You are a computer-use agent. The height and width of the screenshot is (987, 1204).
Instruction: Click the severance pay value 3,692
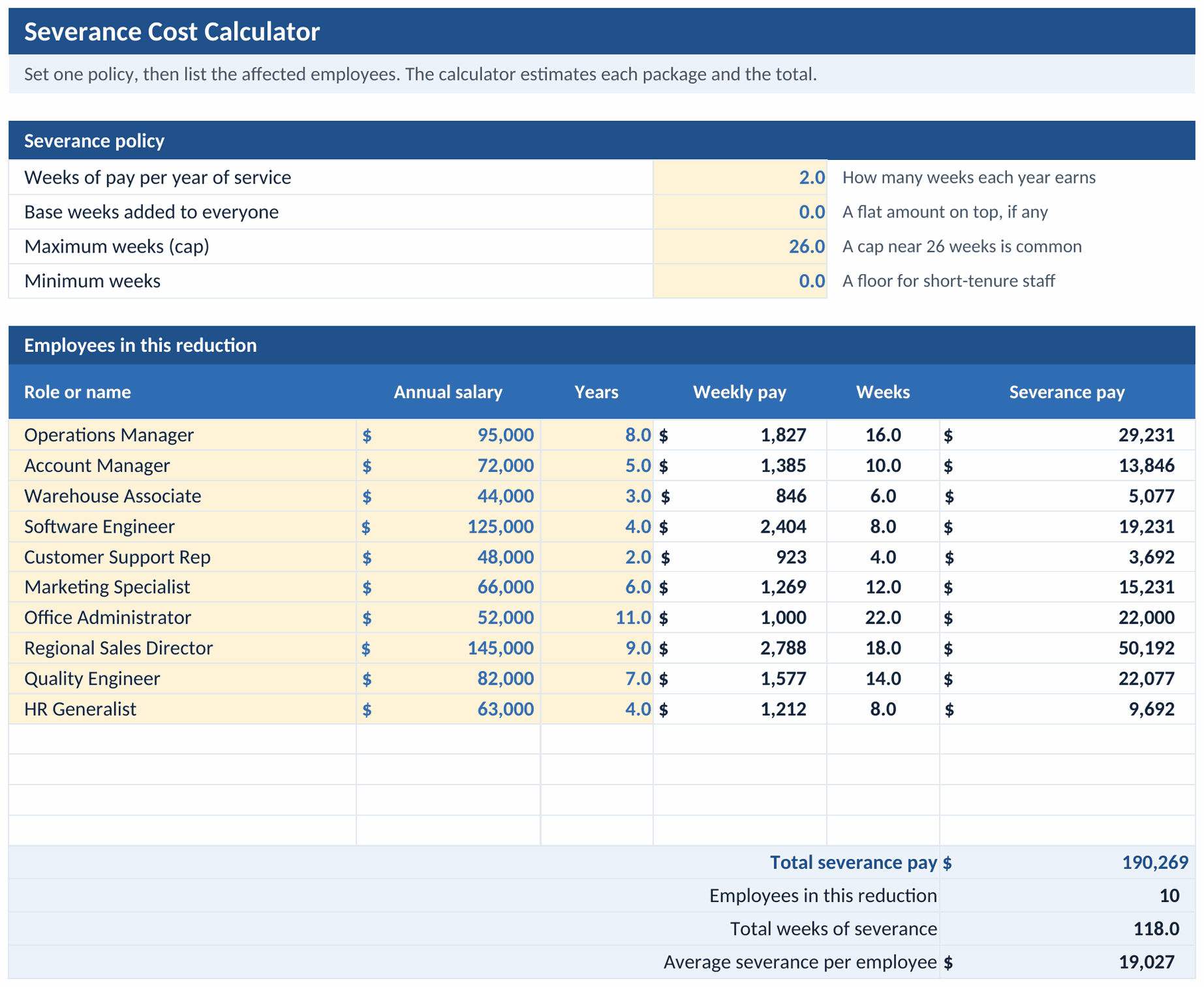[1068, 557]
